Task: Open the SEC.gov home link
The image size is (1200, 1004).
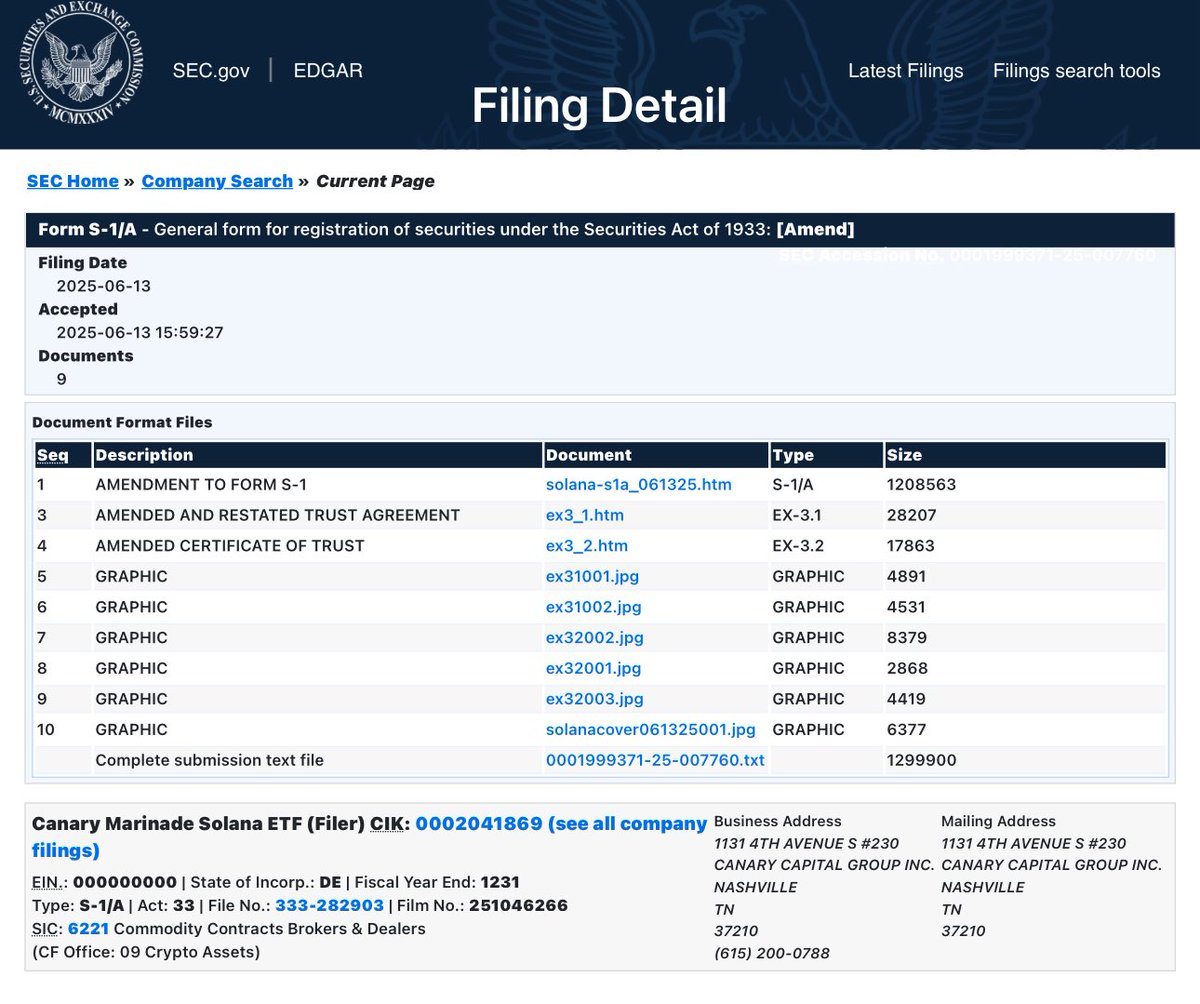Action: click(x=210, y=70)
